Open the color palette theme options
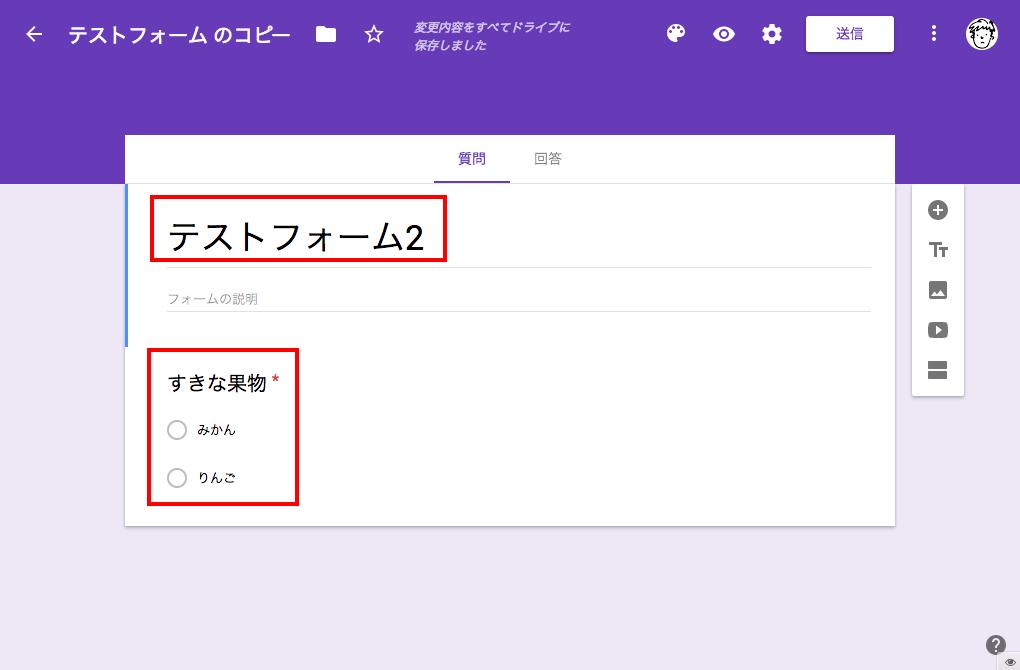 (x=676, y=34)
